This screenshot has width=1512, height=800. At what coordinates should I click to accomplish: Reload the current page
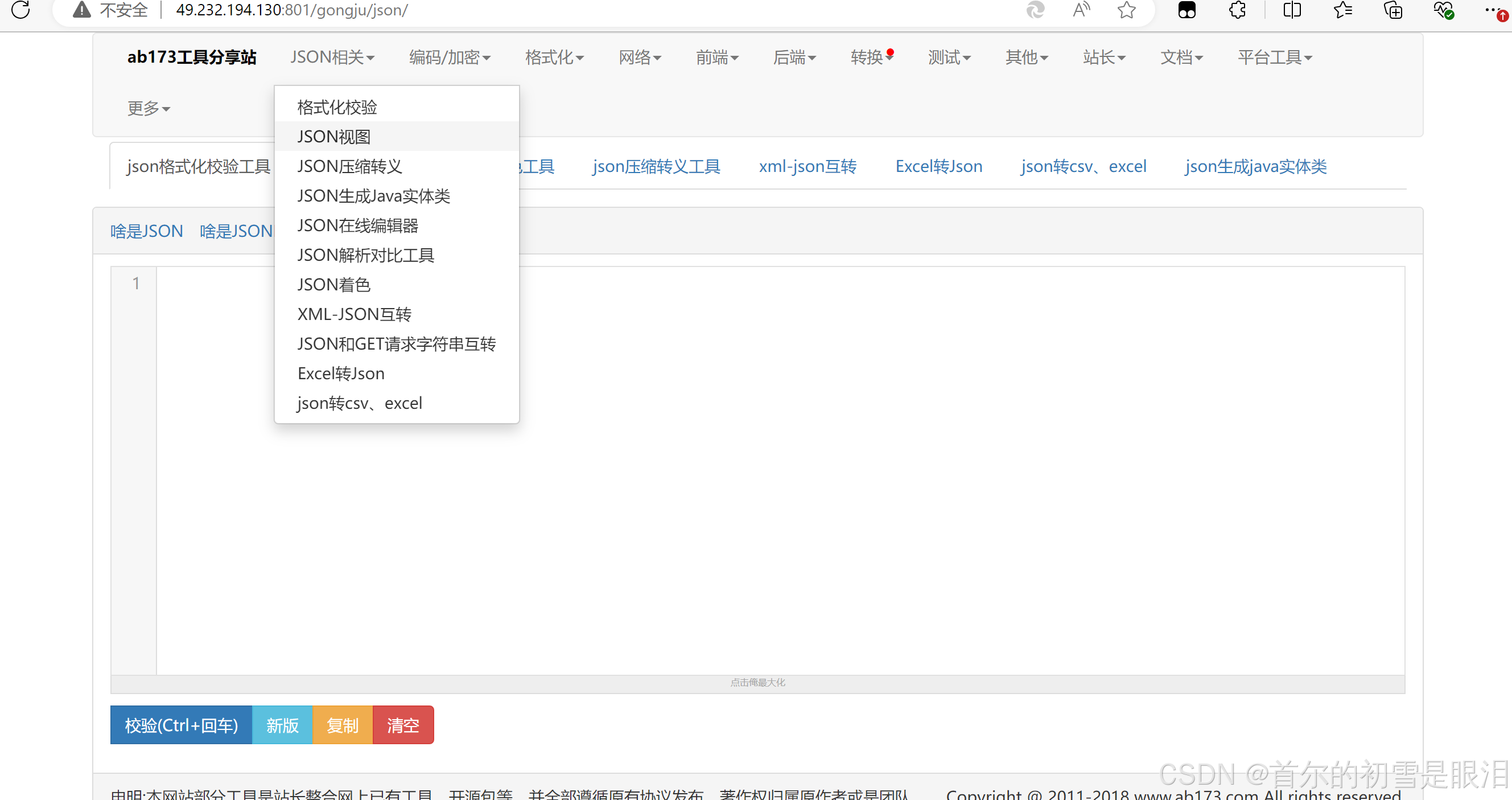(x=20, y=10)
